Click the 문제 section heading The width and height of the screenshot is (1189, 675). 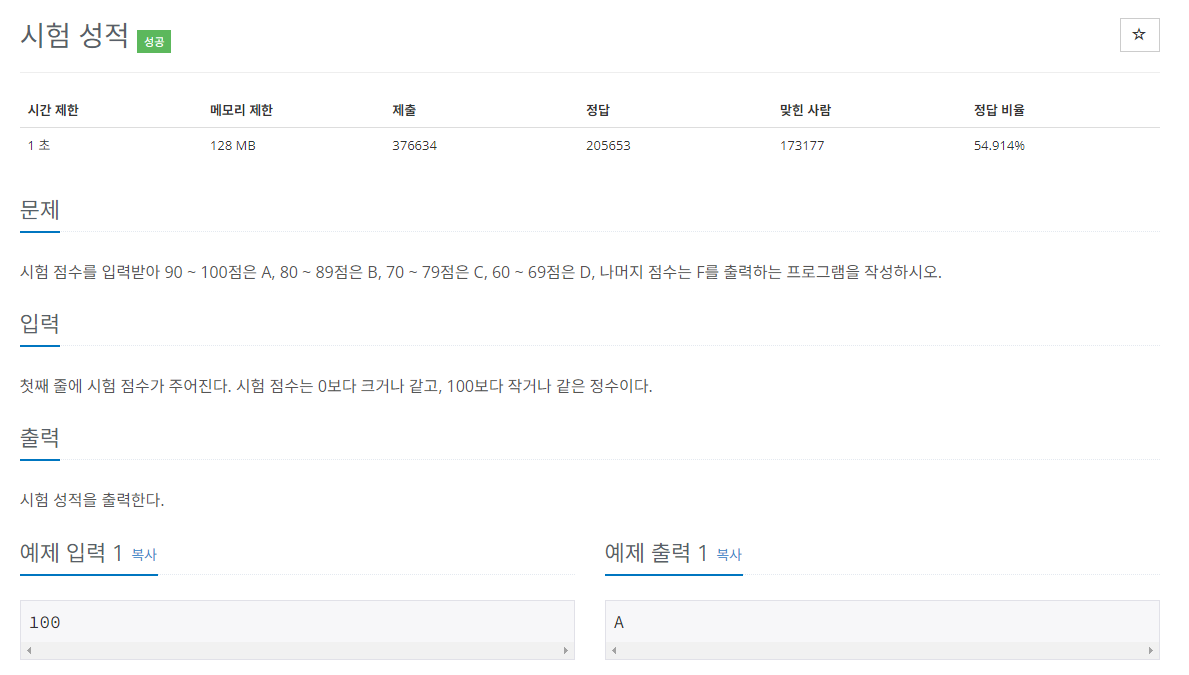[39, 210]
